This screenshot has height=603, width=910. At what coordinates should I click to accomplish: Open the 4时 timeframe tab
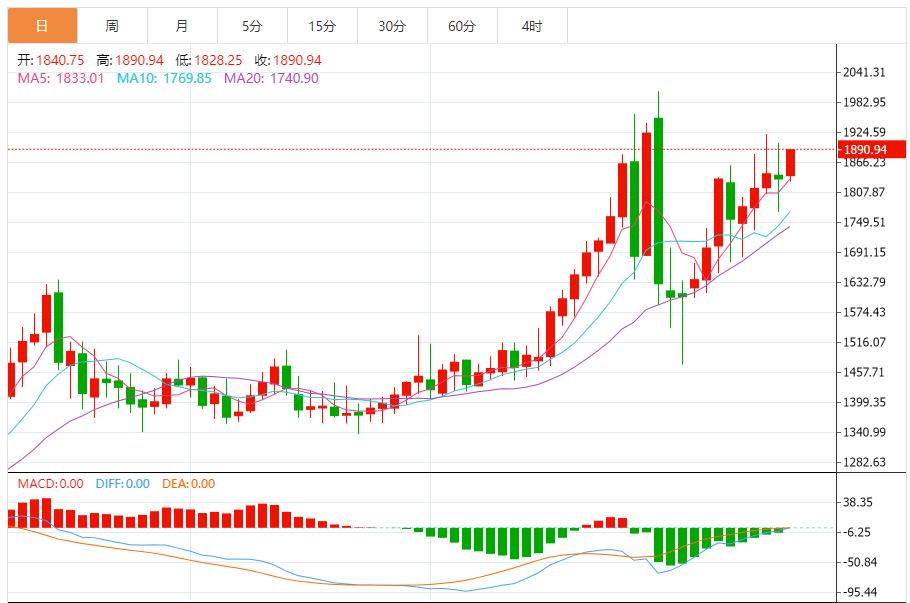(532, 26)
